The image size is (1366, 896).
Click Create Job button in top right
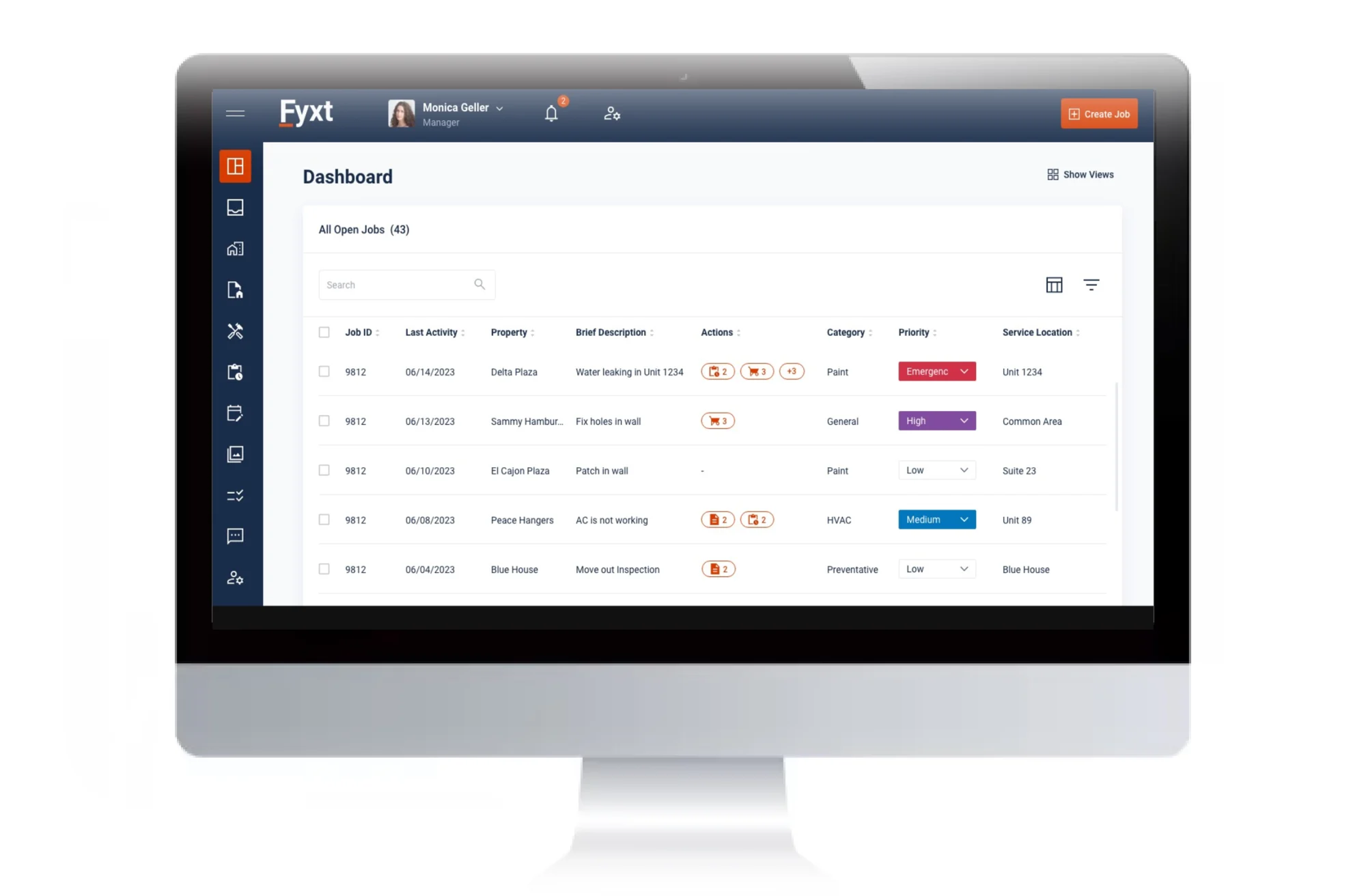1099,113
